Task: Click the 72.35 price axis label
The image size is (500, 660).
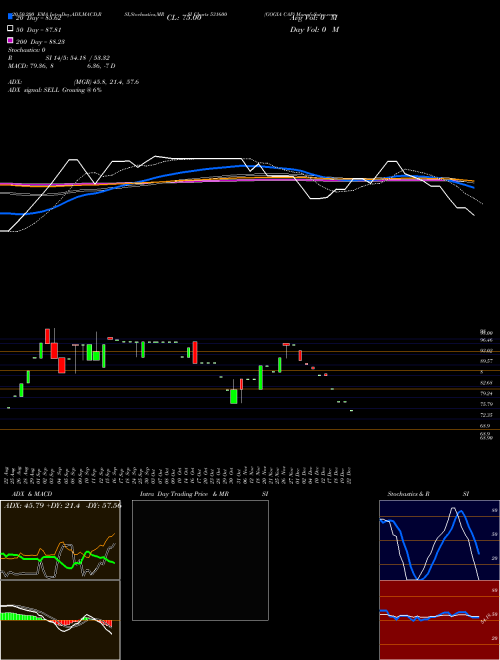Action: pos(487,415)
